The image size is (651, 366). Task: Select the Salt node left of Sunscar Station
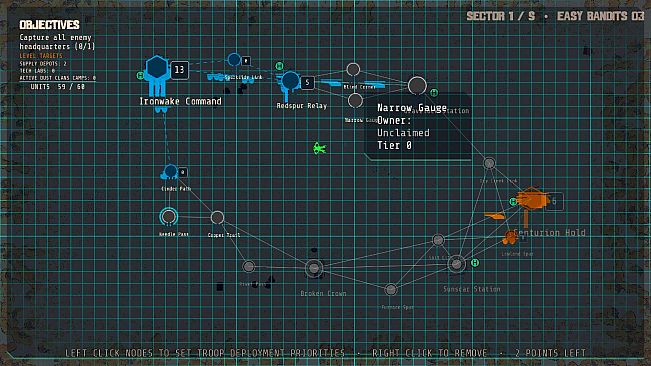tap(438, 240)
